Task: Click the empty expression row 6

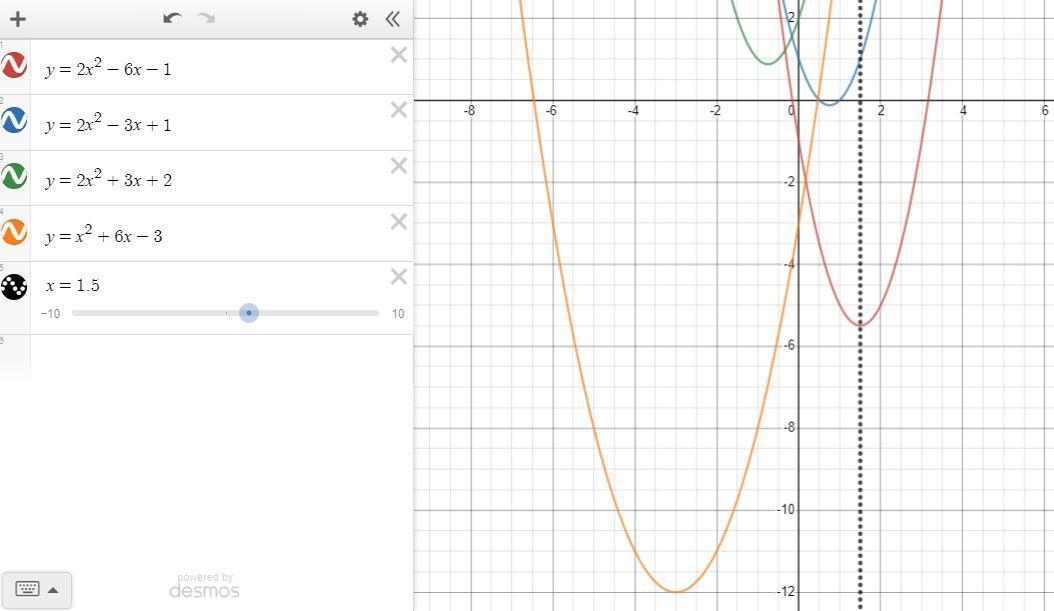Action: (220, 355)
